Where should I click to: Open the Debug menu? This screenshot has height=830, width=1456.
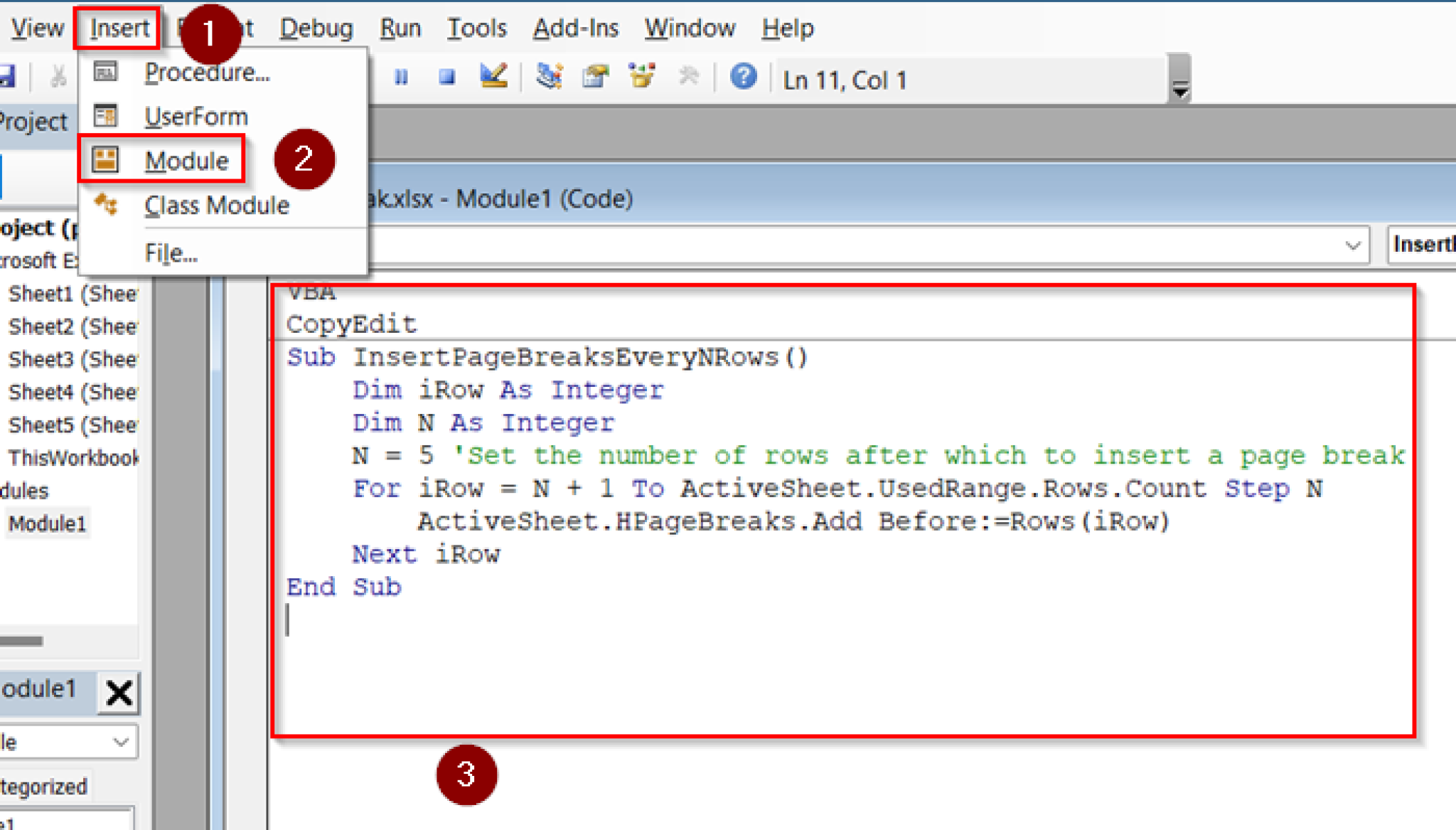(316, 27)
